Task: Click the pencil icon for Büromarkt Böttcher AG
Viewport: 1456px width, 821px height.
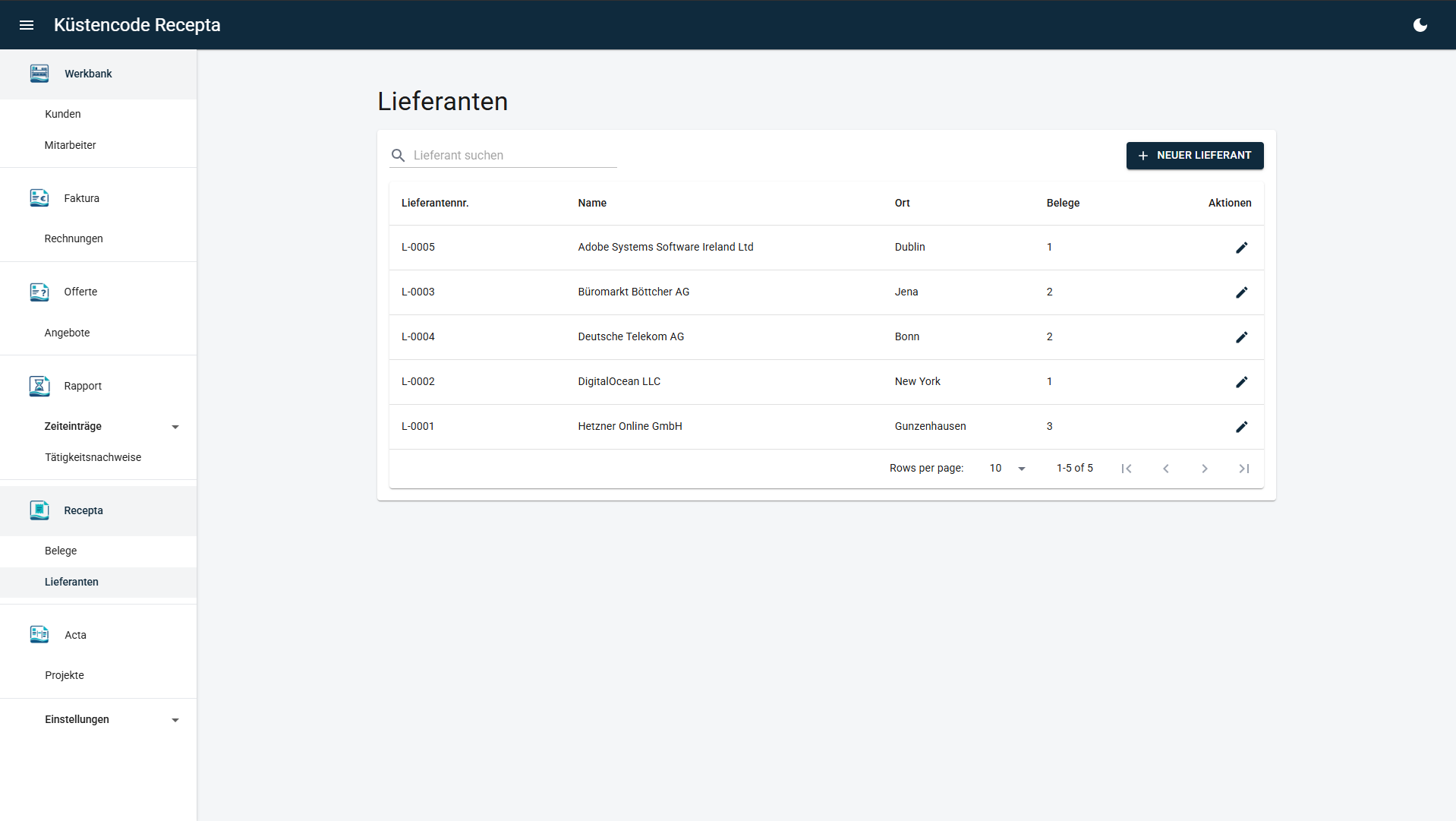Action: coord(1241,292)
